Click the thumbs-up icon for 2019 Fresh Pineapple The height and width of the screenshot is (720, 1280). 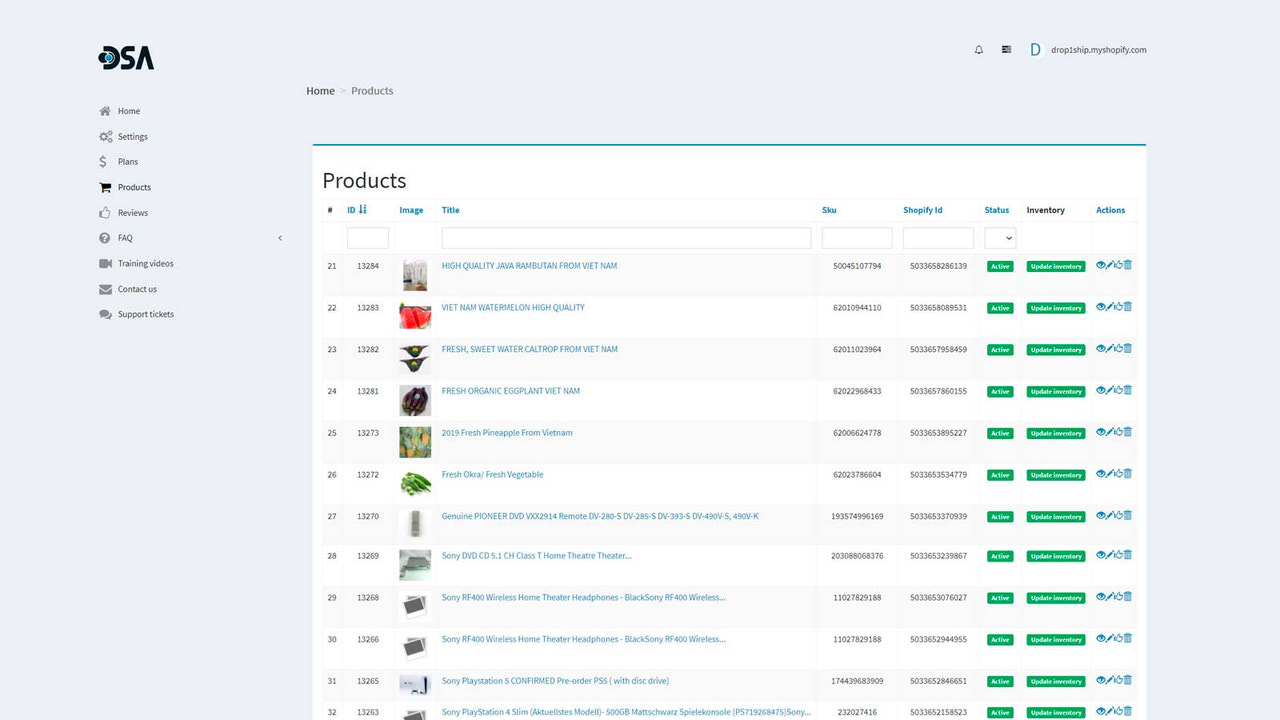click(1119, 432)
